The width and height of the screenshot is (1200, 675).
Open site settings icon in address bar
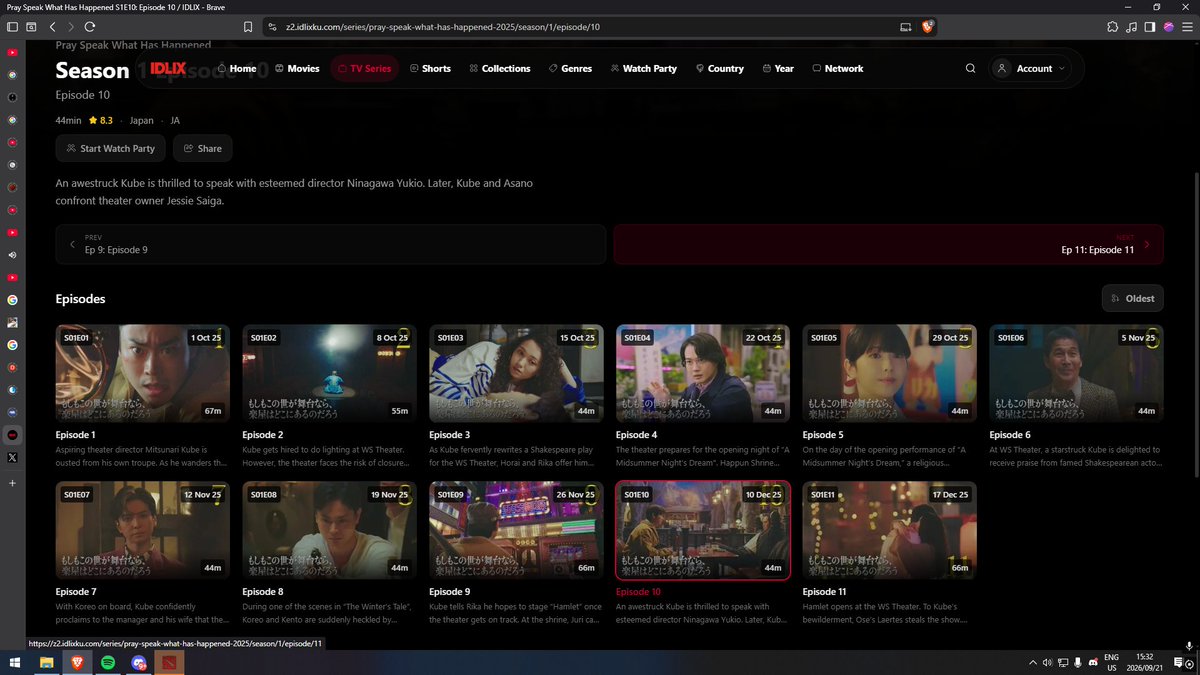pyautogui.click(x=271, y=27)
